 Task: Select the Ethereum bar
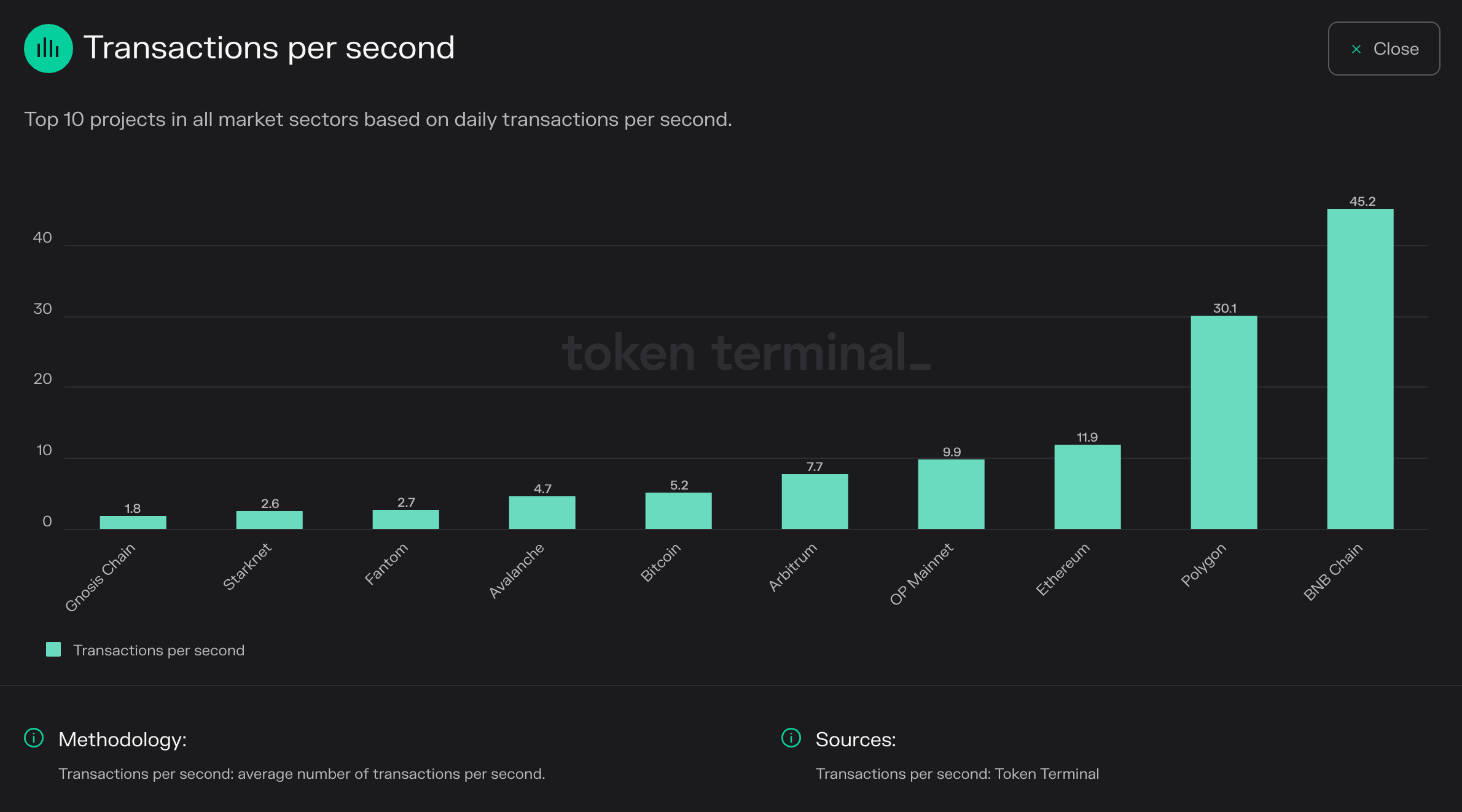point(1087,486)
